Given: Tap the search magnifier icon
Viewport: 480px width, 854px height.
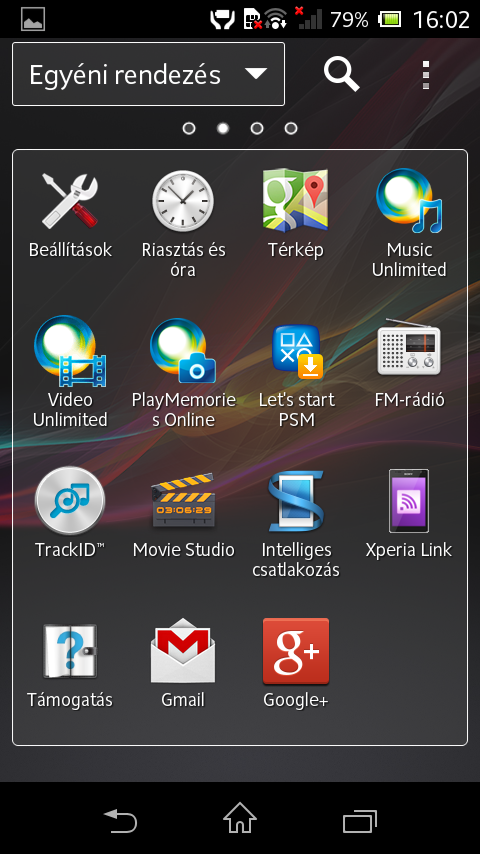Looking at the screenshot, I should click(x=342, y=75).
